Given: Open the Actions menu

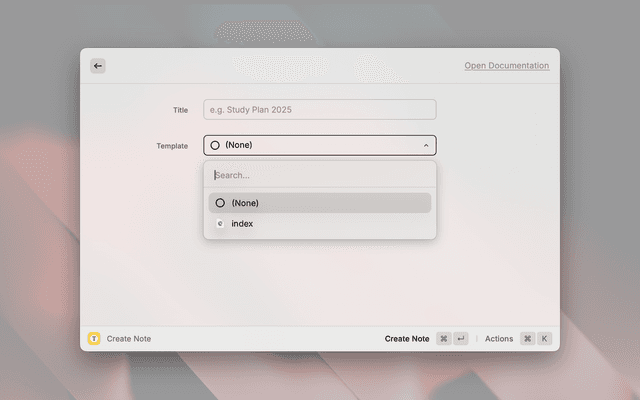Looking at the screenshot, I should (499, 339).
